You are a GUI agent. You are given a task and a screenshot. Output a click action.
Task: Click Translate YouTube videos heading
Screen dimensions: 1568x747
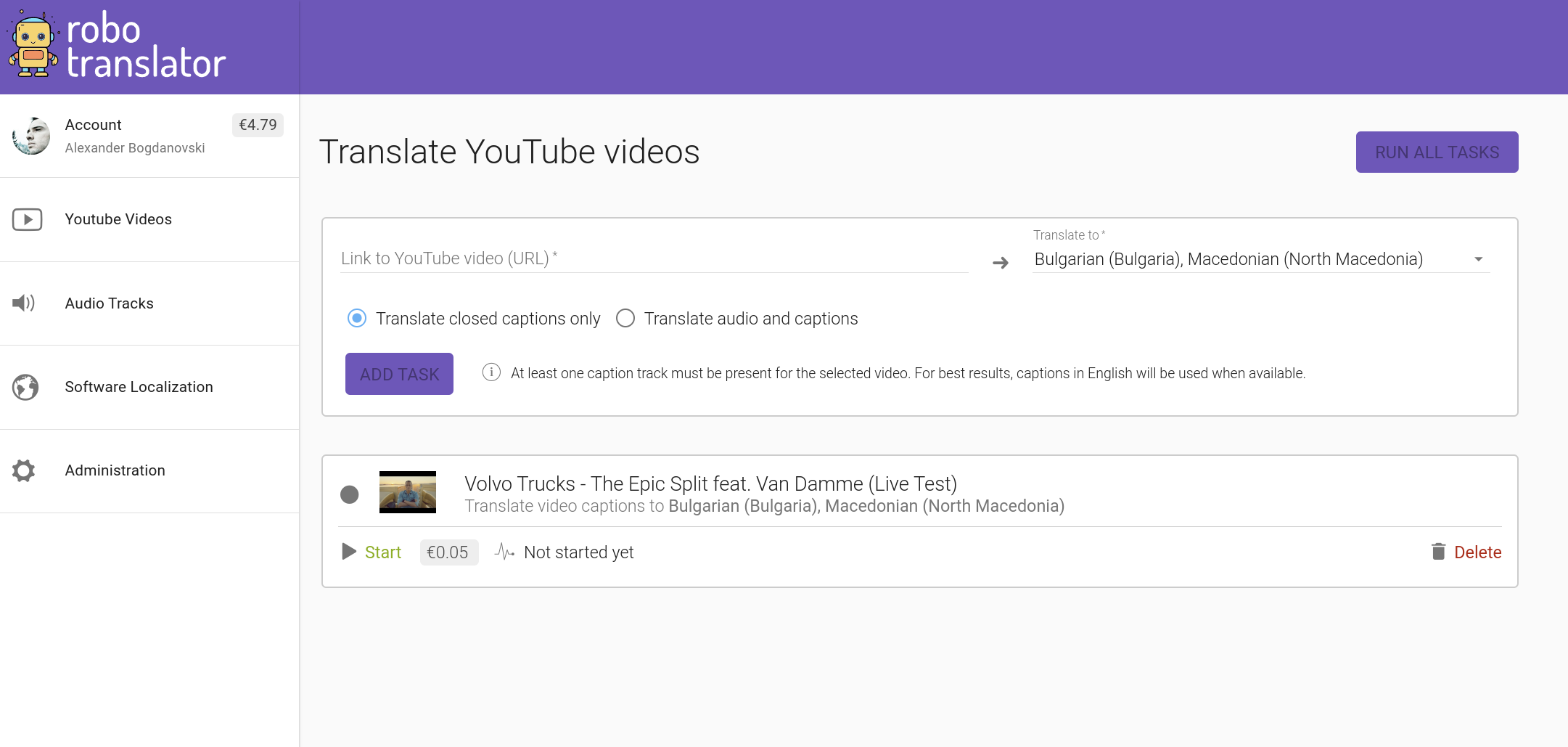[x=509, y=152]
